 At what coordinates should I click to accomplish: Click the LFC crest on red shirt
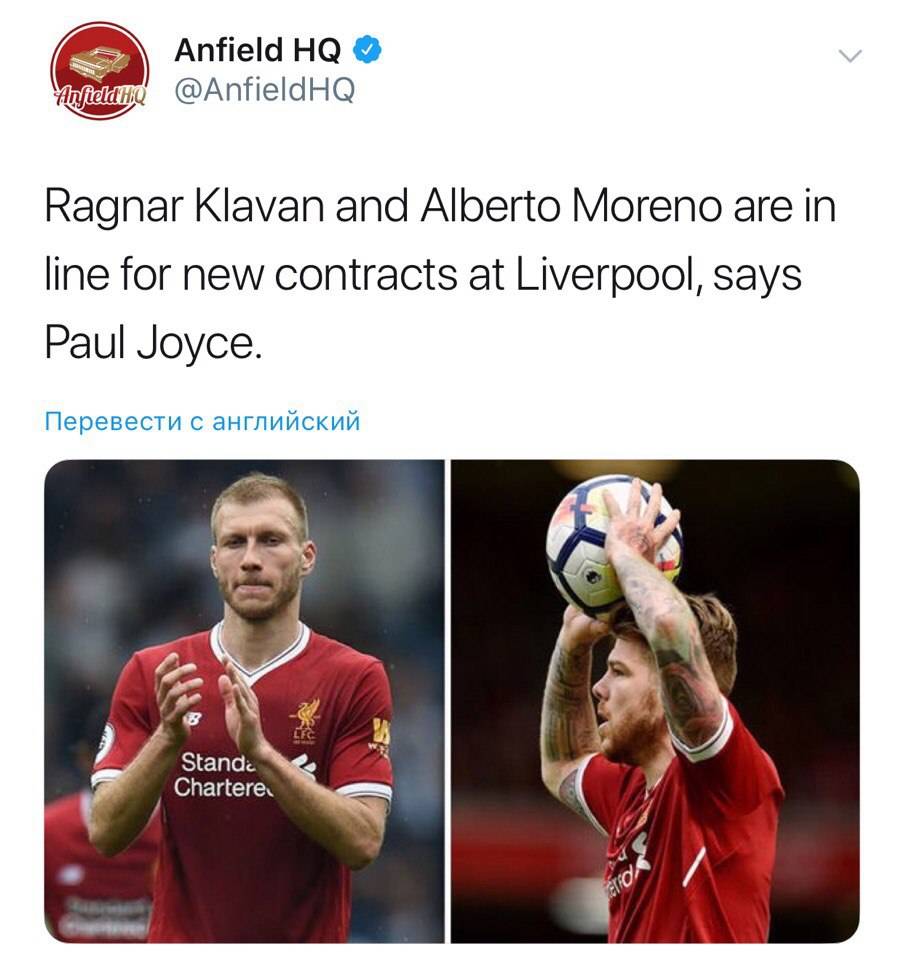pyautogui.click(x=306, y=721)
